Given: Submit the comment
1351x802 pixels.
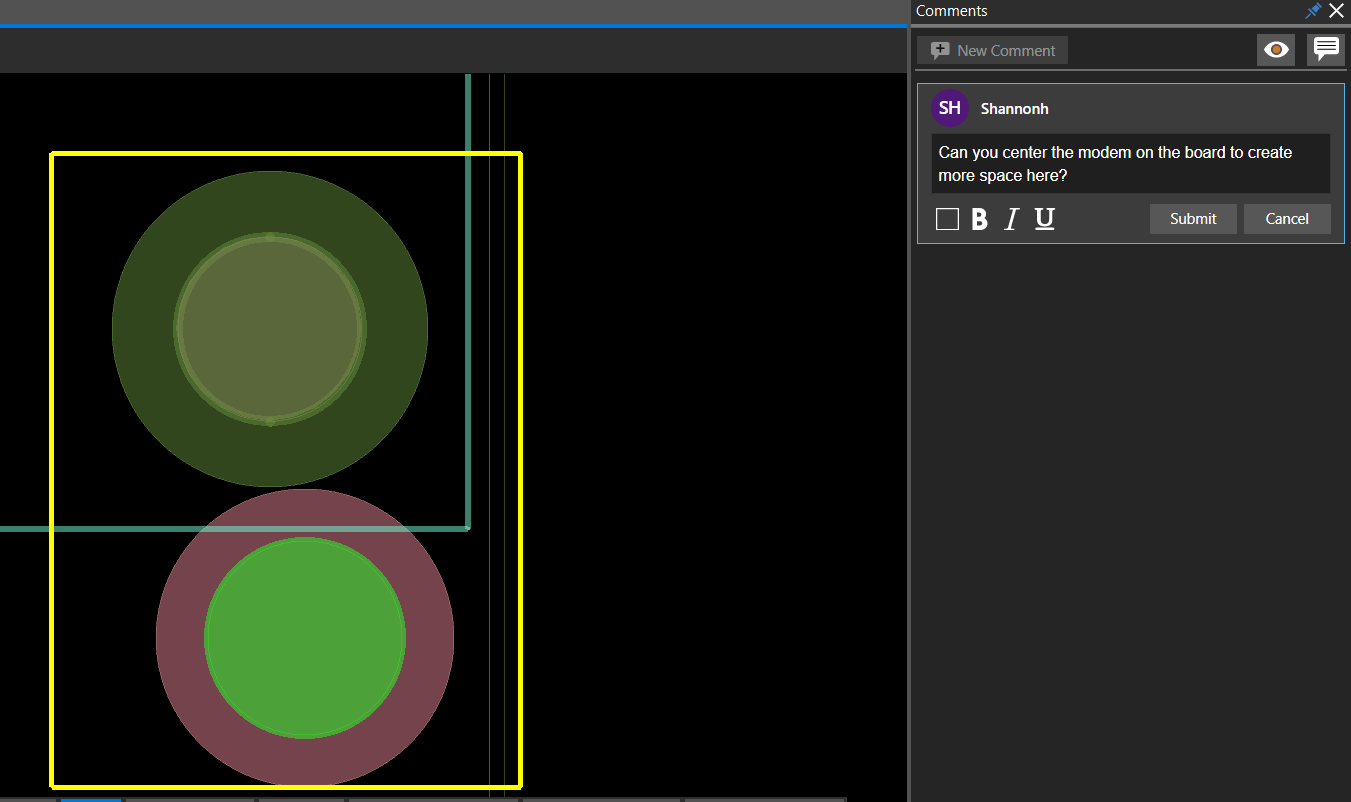Looking at the screenshot, I should click(1193, 219).
